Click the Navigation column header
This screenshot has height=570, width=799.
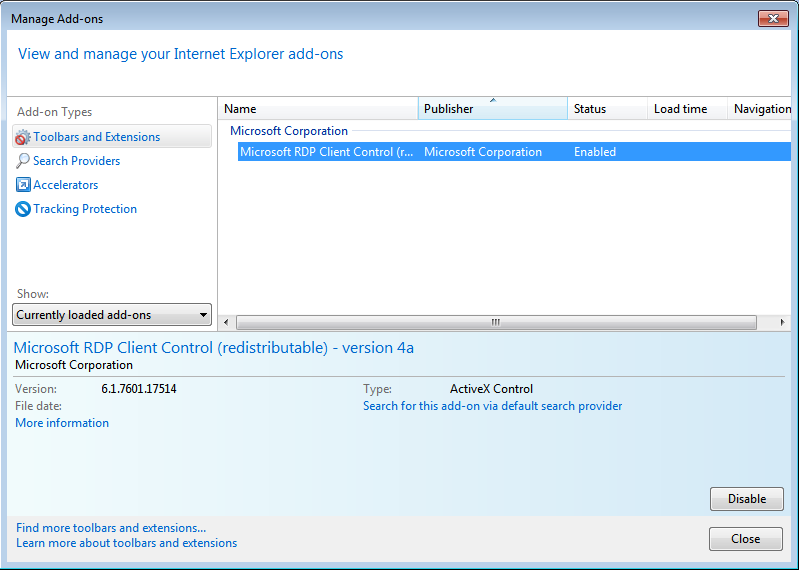click(x=761, y=109)
